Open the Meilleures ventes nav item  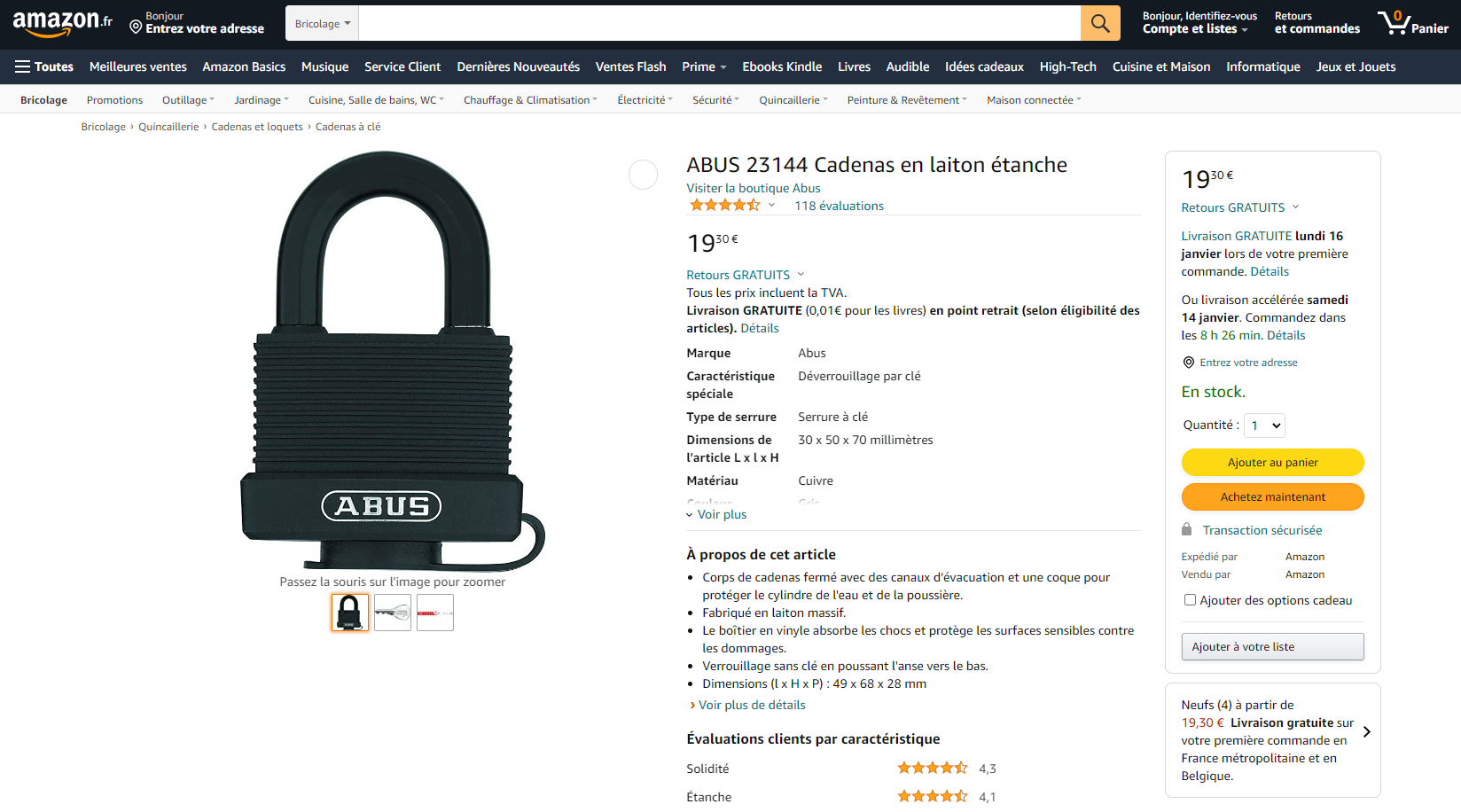click(137, 66)
